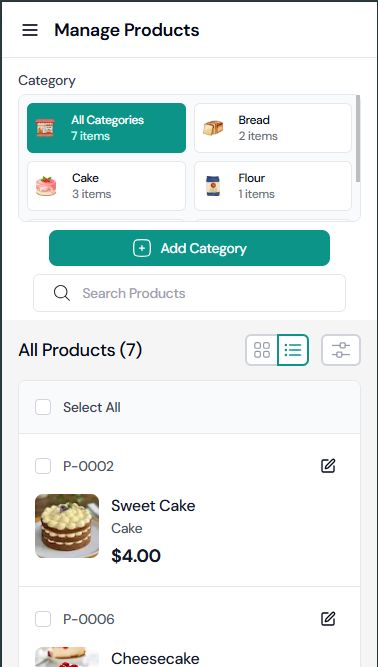
Task: Click the Add Category button
Action: point(189,248)
